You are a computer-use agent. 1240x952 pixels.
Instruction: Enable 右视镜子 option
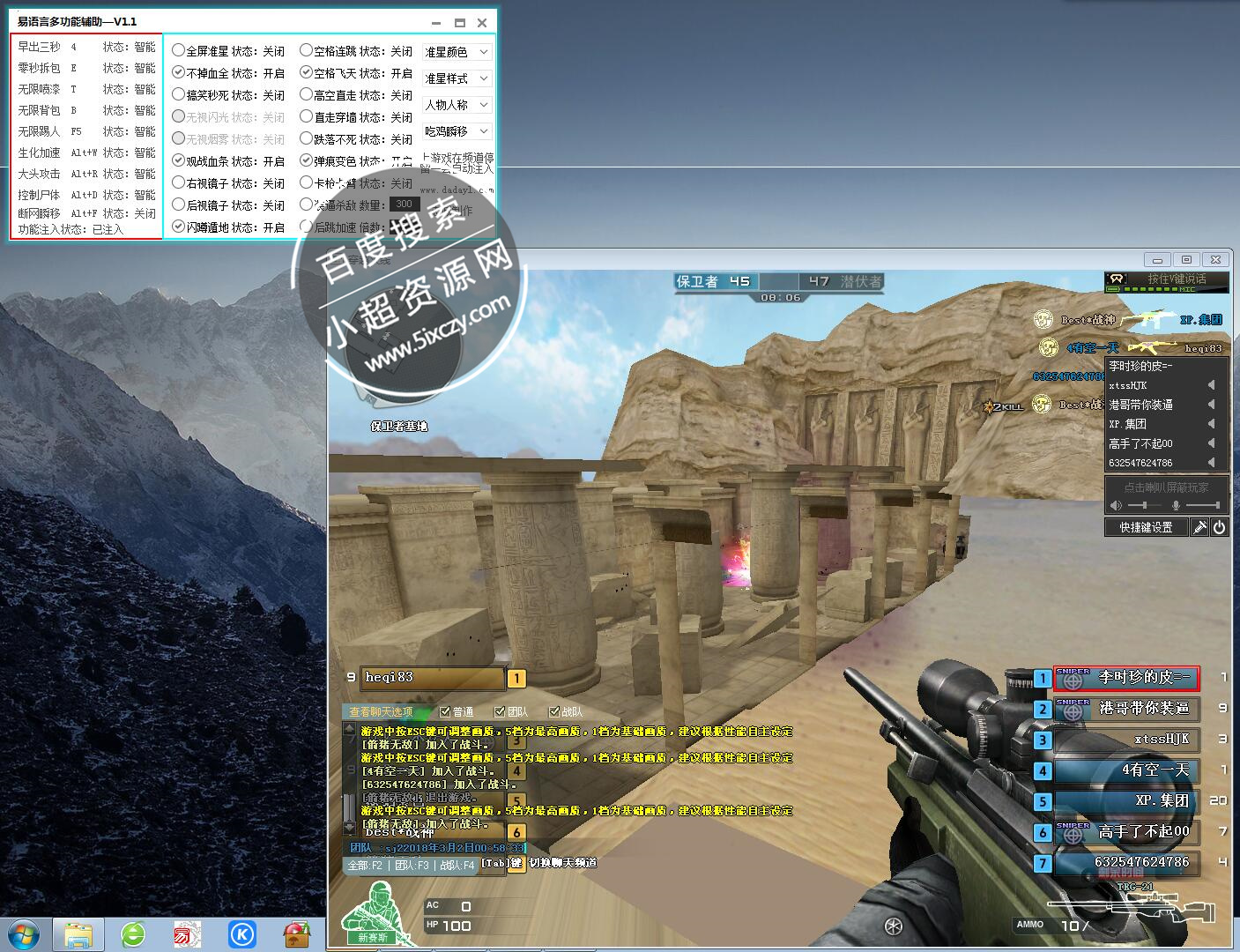tap(178, 183)
